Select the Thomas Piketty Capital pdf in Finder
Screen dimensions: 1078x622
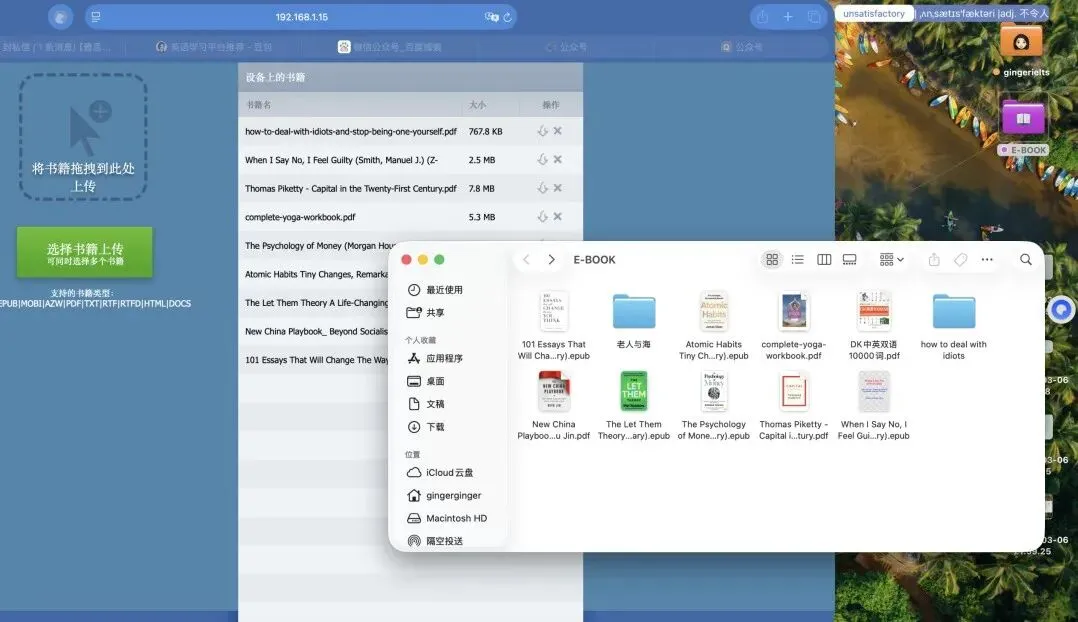coord(793,406)
